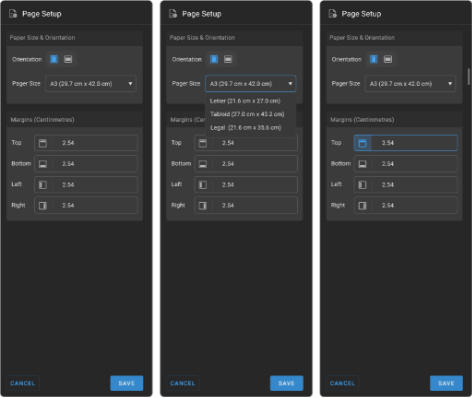Focus the Bottom margin value field in left panel

point(86,164)
